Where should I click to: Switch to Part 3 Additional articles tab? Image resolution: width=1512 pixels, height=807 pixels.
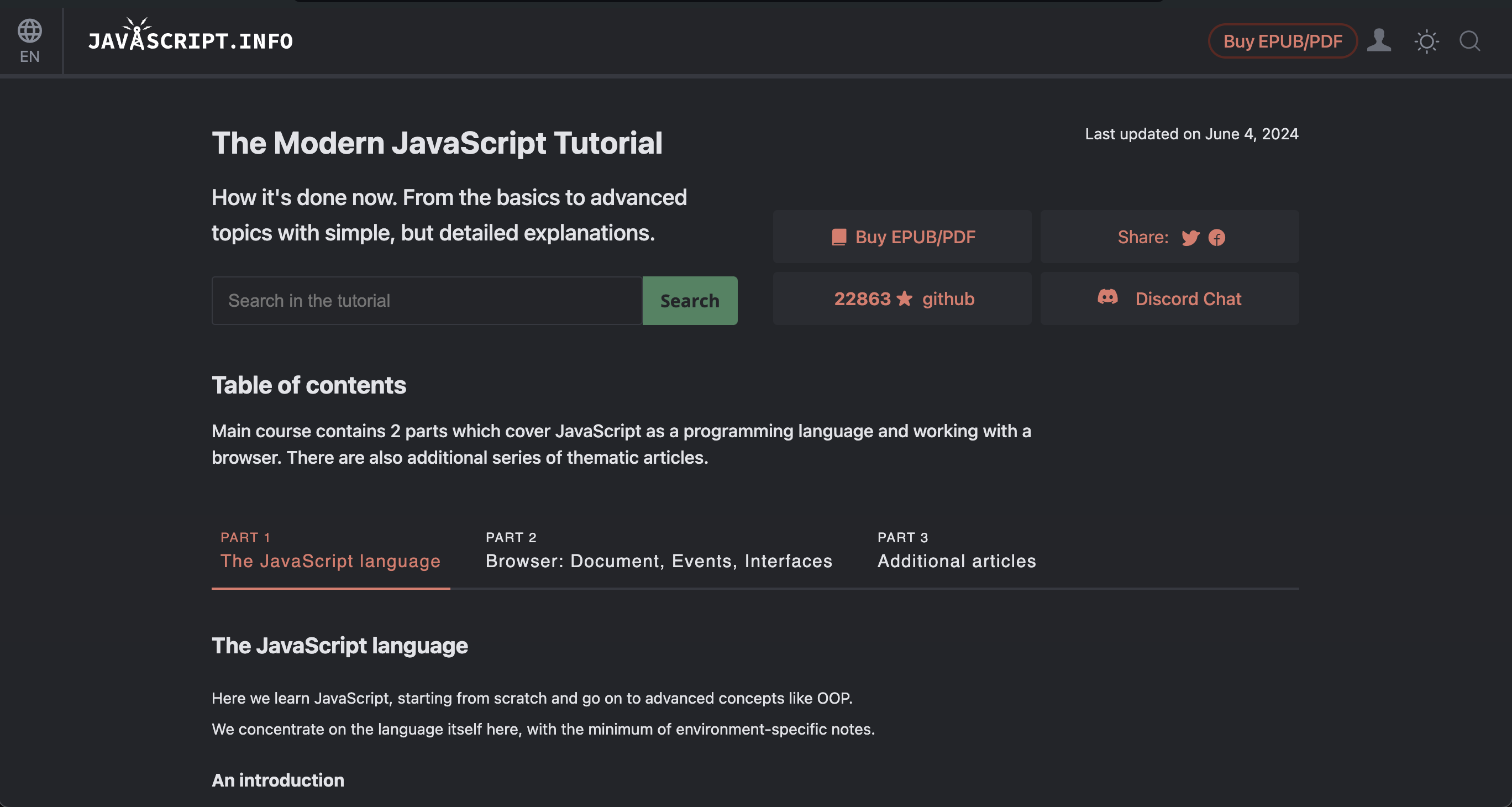(x=956, y=560)
